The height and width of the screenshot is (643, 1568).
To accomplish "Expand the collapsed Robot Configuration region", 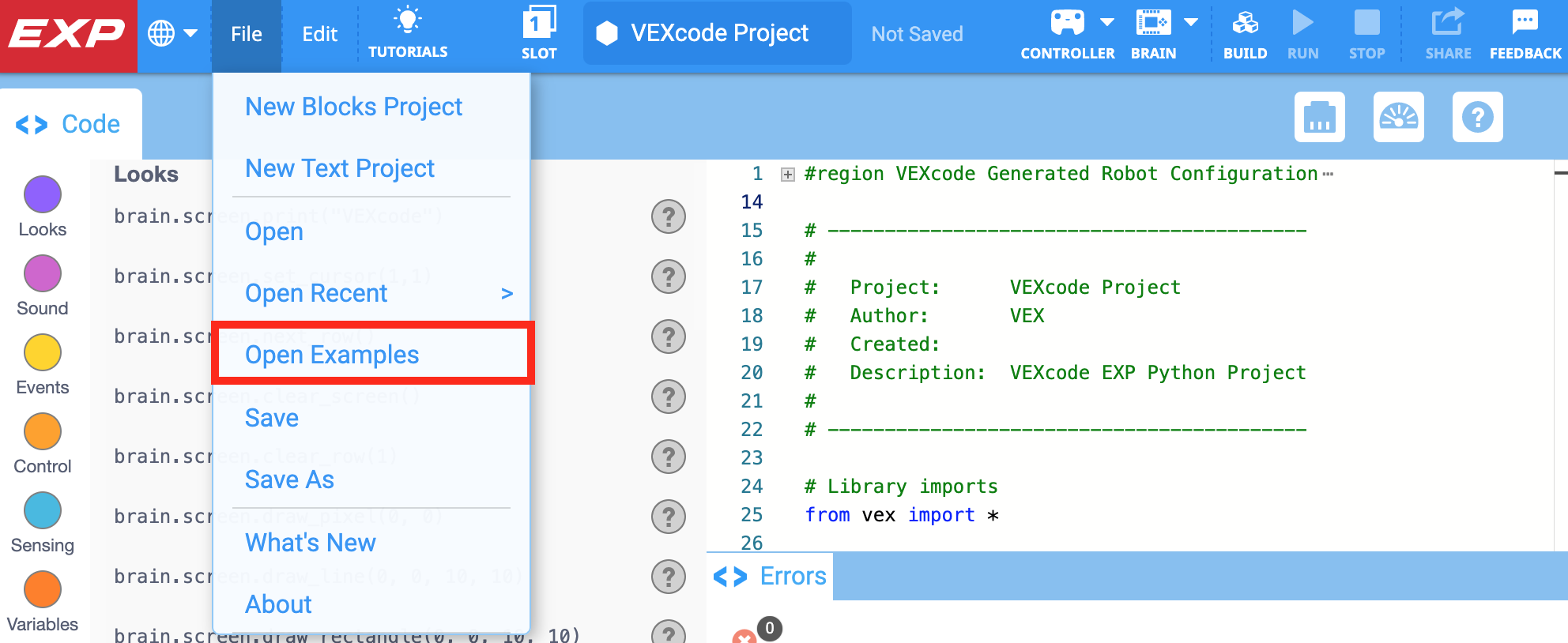I will (788, 175).
